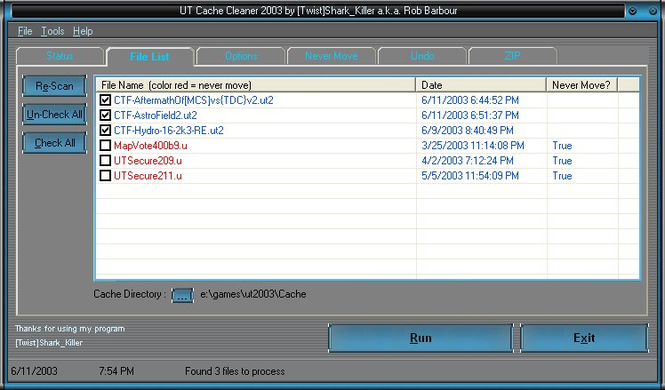Screen dimensions: 665x390
Task: Enable the UTSecure209.u checkbox
Action: (105, 161)
